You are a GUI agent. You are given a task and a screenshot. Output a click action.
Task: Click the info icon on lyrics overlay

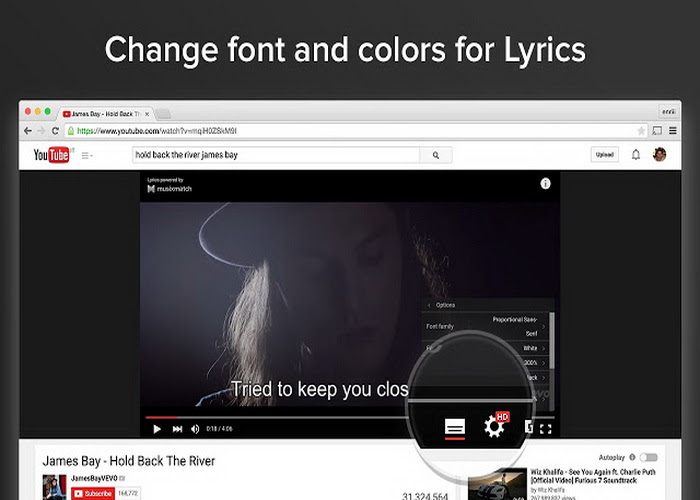545,183
